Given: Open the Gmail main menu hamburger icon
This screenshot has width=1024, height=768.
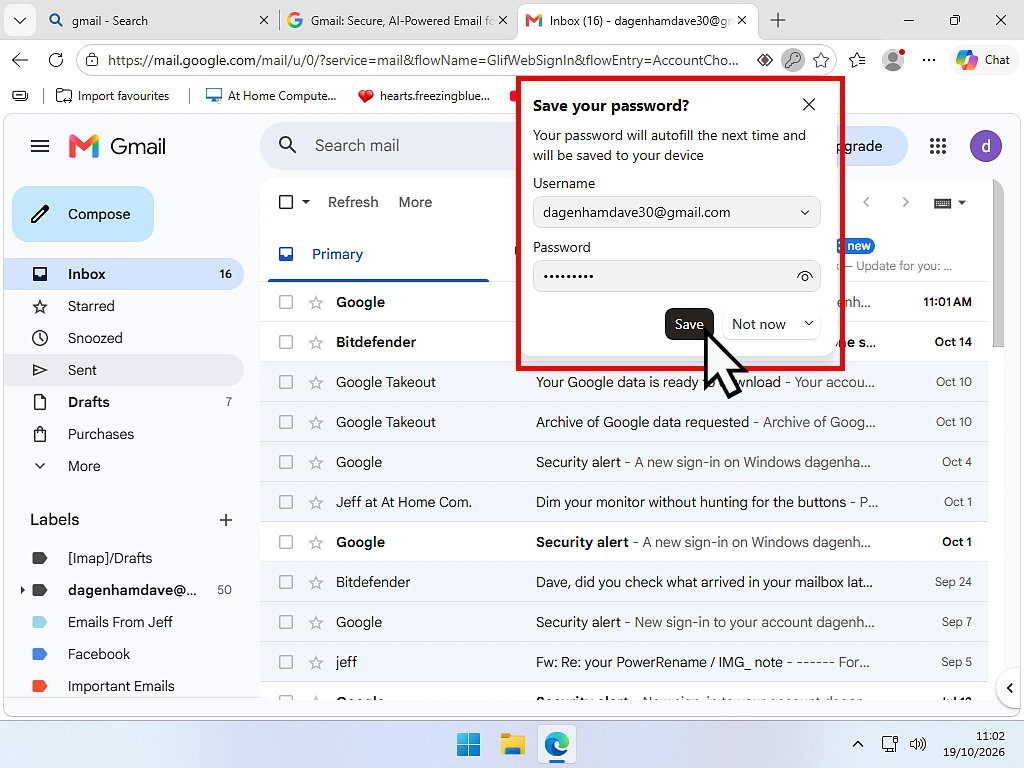Looking at the screenshot, I should tap(40, 146).
